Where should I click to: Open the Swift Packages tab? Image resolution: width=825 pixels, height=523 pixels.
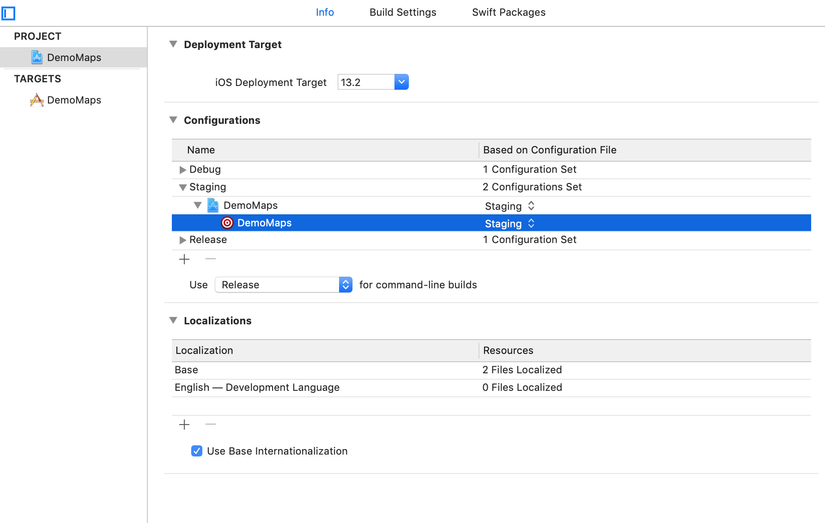509,13
